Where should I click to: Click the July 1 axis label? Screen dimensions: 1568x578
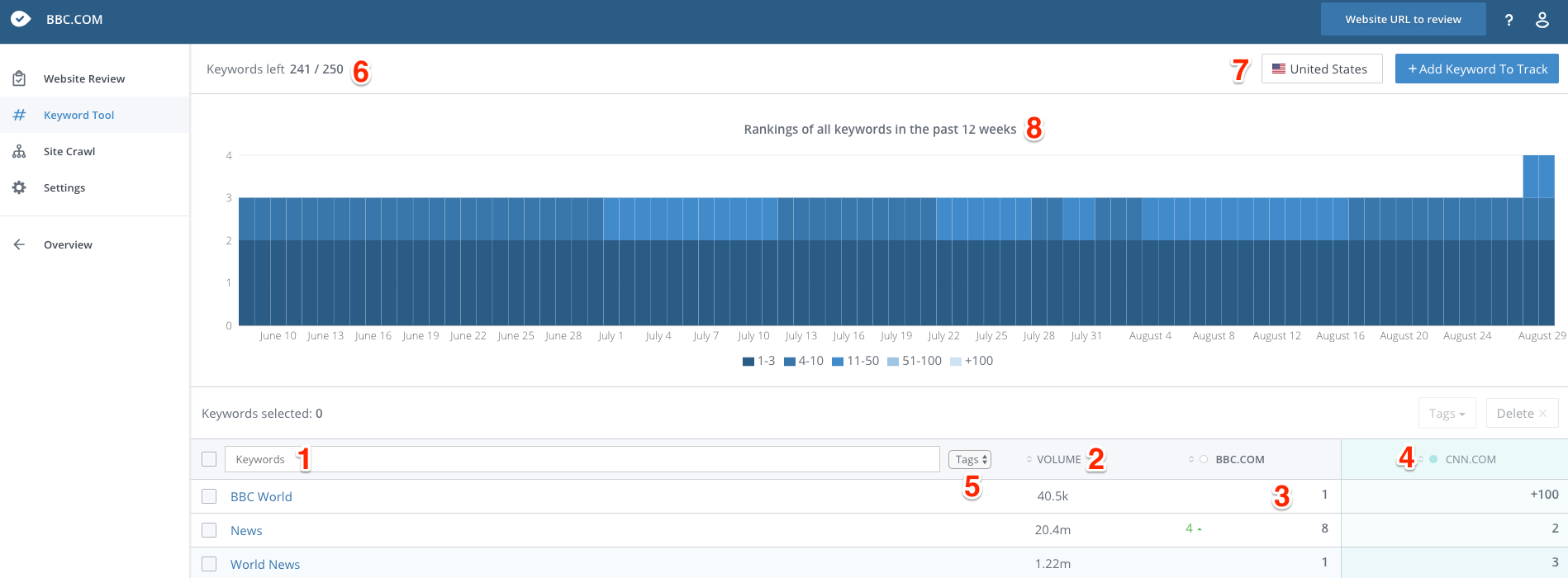coord(611,336)
